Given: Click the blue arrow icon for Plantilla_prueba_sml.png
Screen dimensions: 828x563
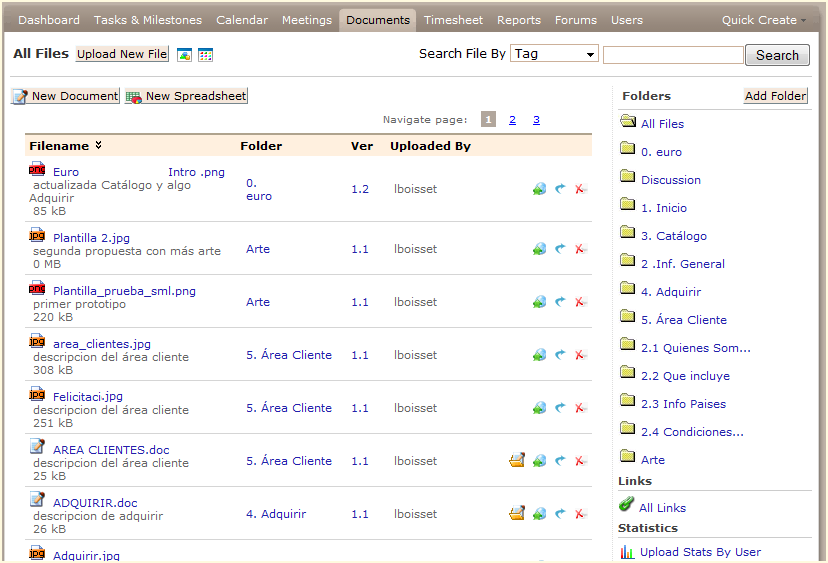Looking at the screenshot, I should [x=560, y=302].
